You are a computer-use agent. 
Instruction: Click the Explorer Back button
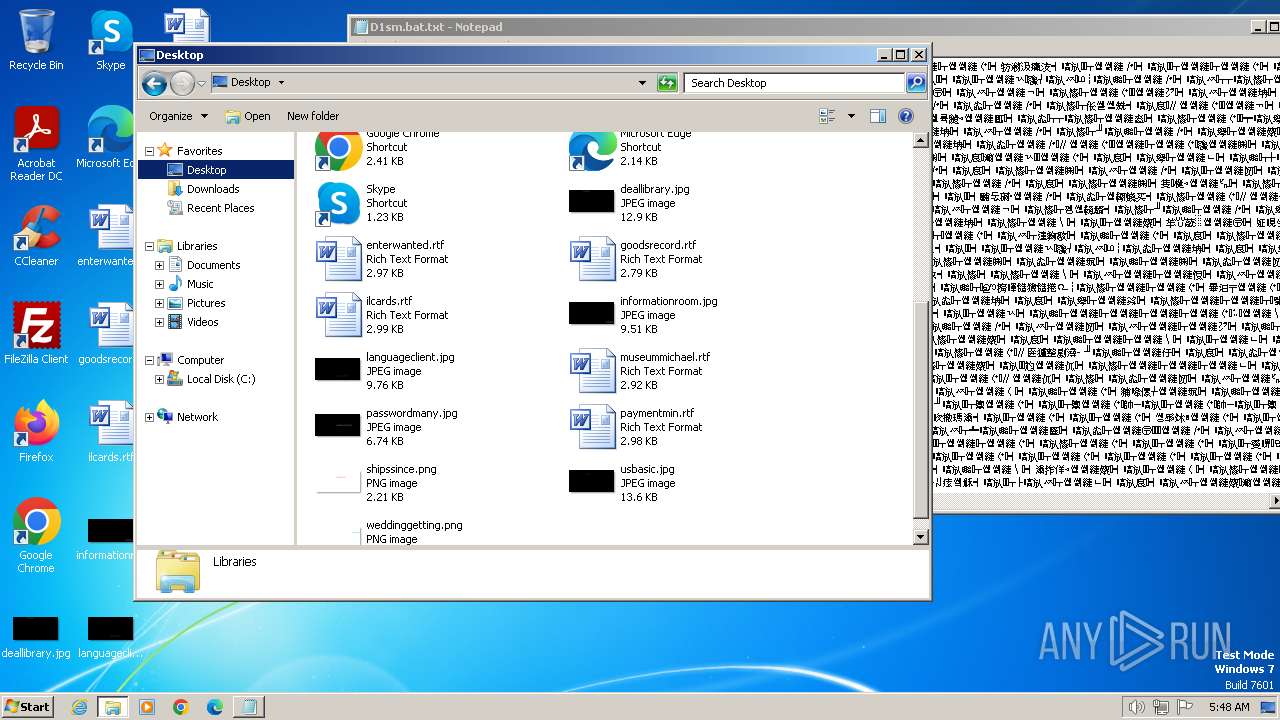154,83
